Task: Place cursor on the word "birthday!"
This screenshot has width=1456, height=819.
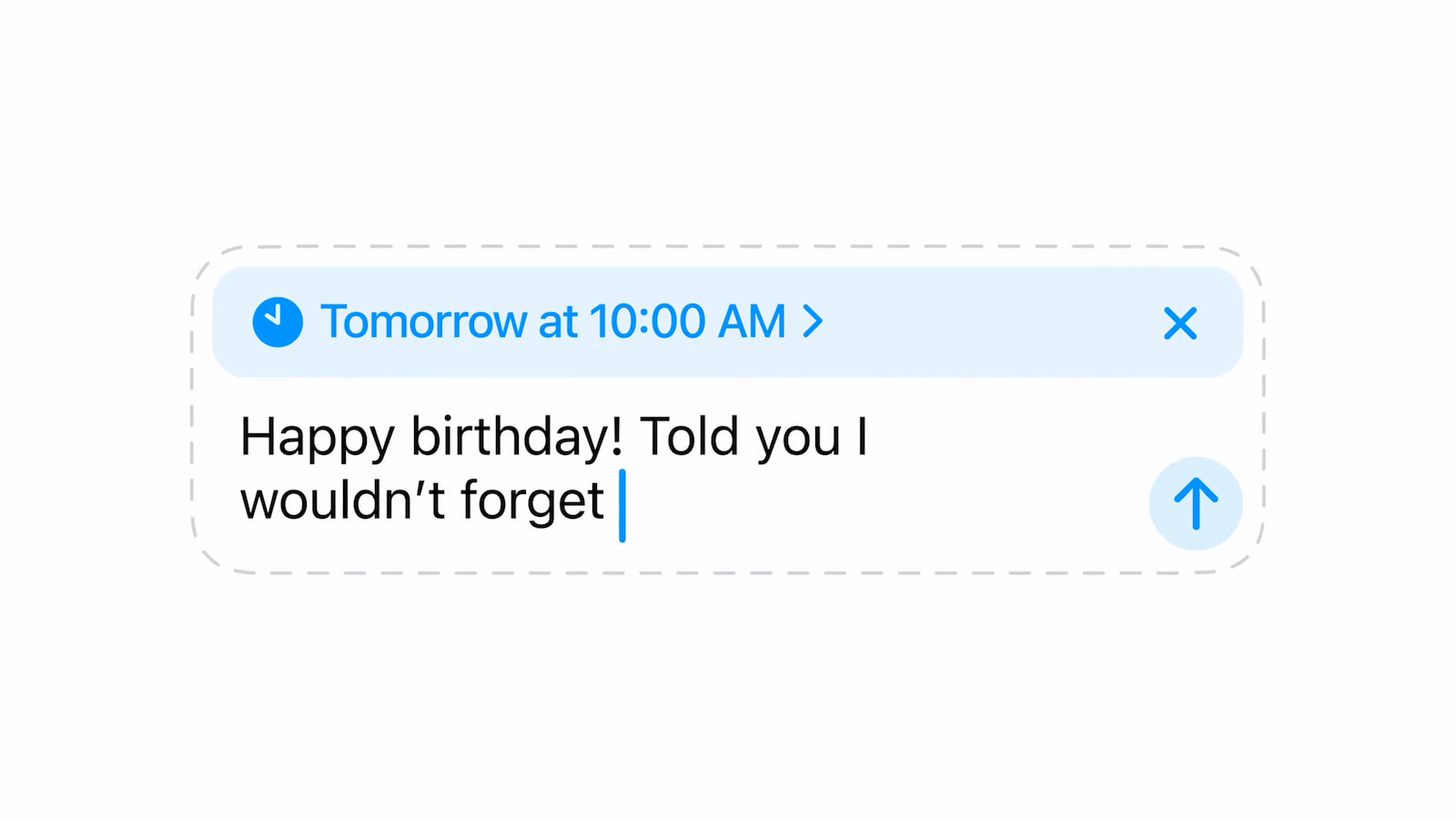Action: click(516, 438)
